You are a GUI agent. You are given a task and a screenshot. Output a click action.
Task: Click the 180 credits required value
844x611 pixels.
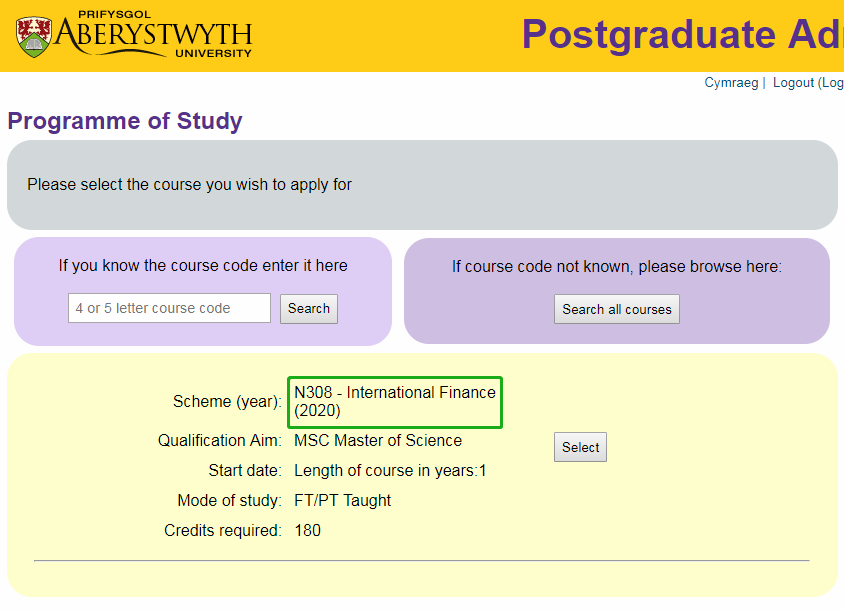(x=308, y=531)
